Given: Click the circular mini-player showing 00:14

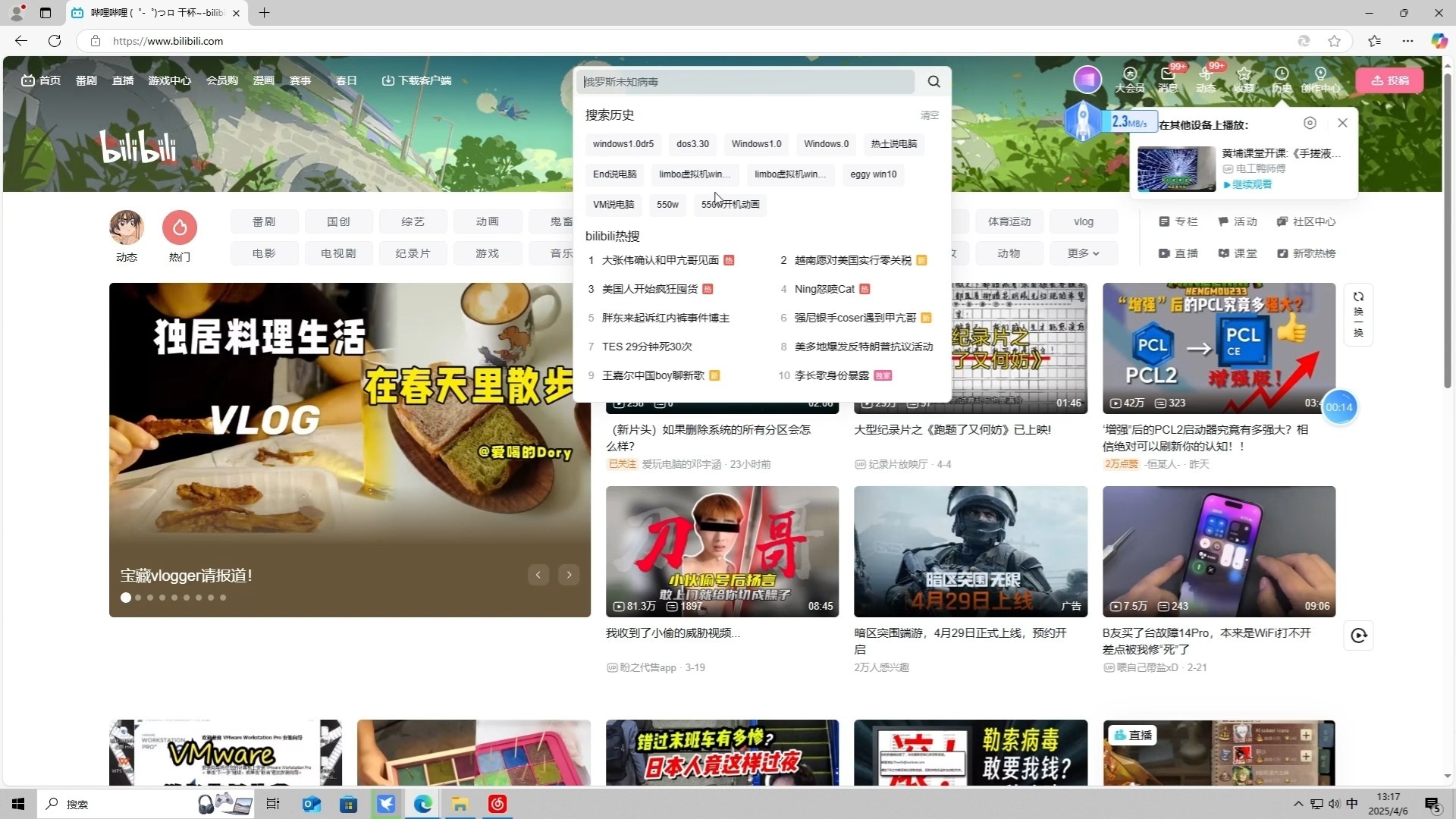Looking at the screenshot, I should pos(1339,407).
